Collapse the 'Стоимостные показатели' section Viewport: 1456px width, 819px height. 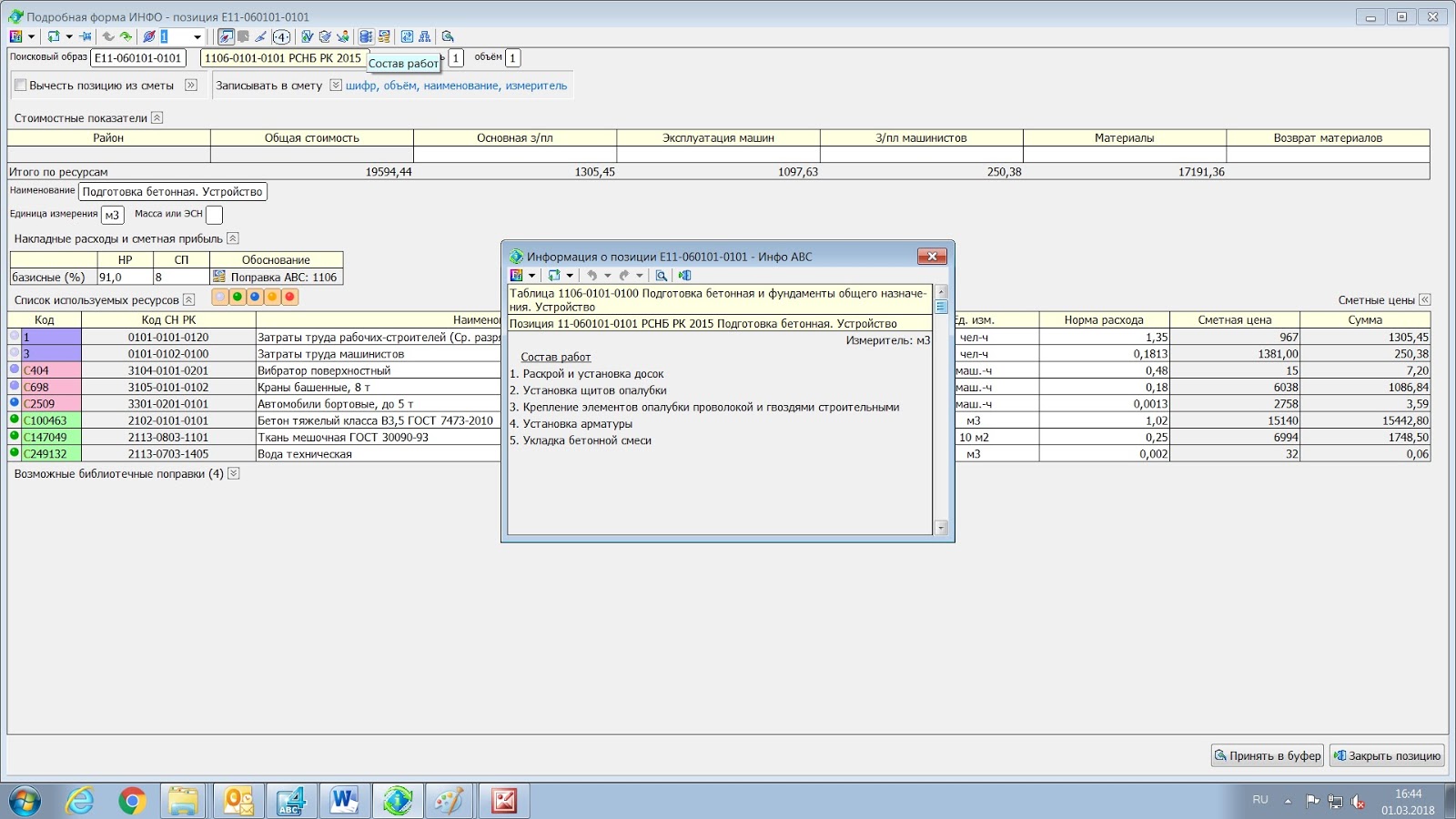click(x=157, y=117)
